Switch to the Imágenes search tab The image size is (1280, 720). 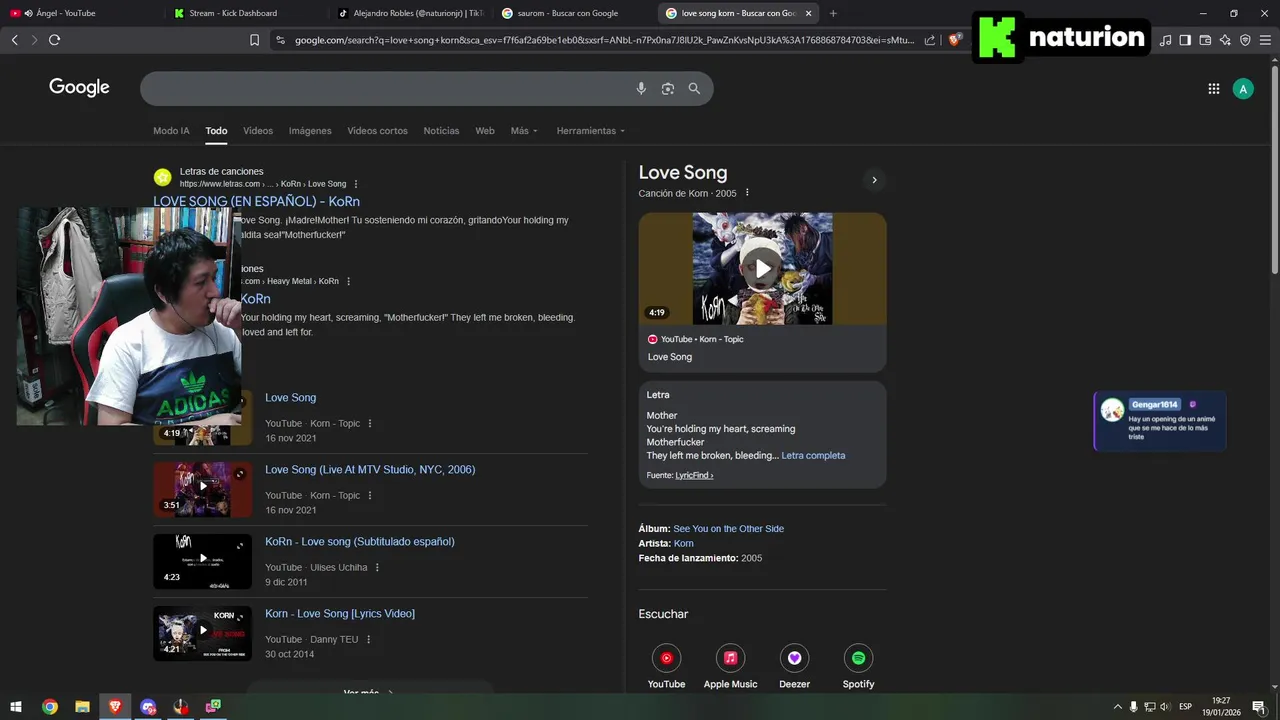click(310, 131)
